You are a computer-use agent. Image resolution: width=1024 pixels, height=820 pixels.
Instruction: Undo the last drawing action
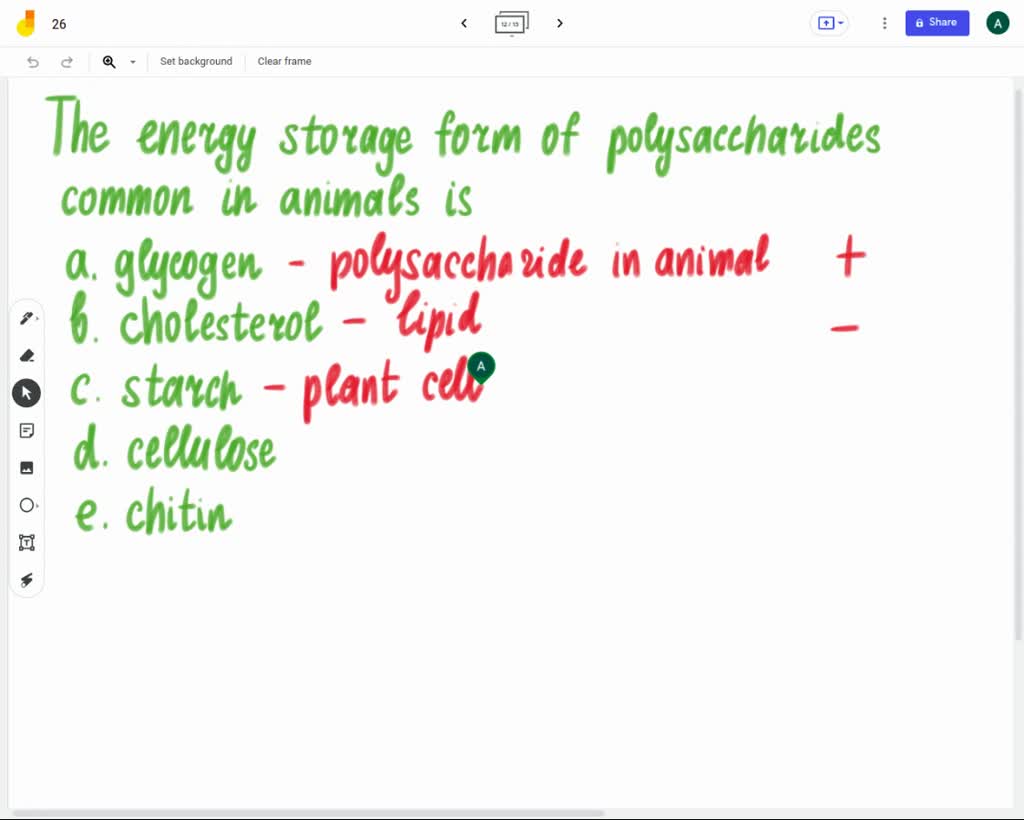click(x=33, y=61)
